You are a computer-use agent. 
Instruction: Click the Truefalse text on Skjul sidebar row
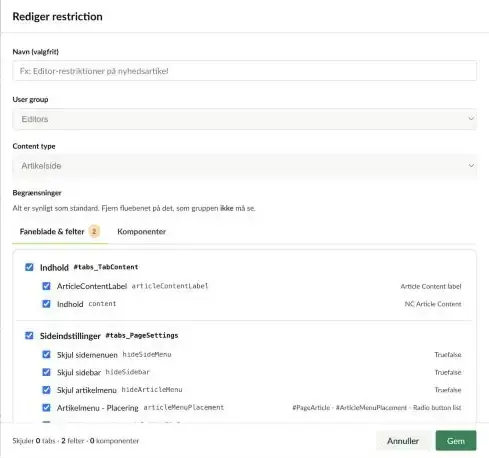[448, 372]
